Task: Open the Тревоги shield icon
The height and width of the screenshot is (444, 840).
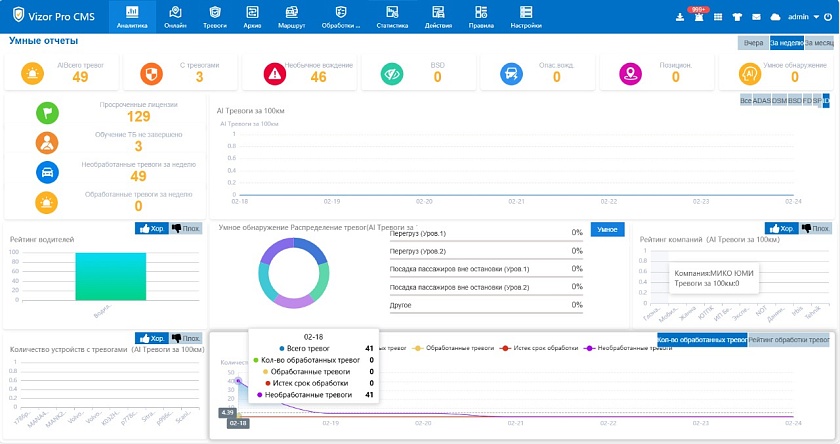Action: 215,12
